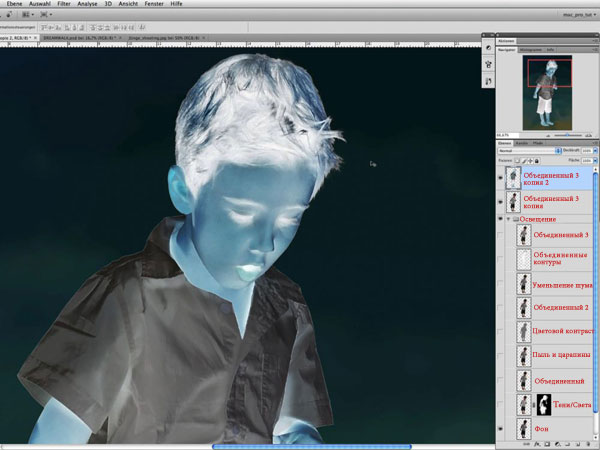Show the Уменьшение шума layer
This screenshot has height=450, width=600.
click(x=501, y=283)
